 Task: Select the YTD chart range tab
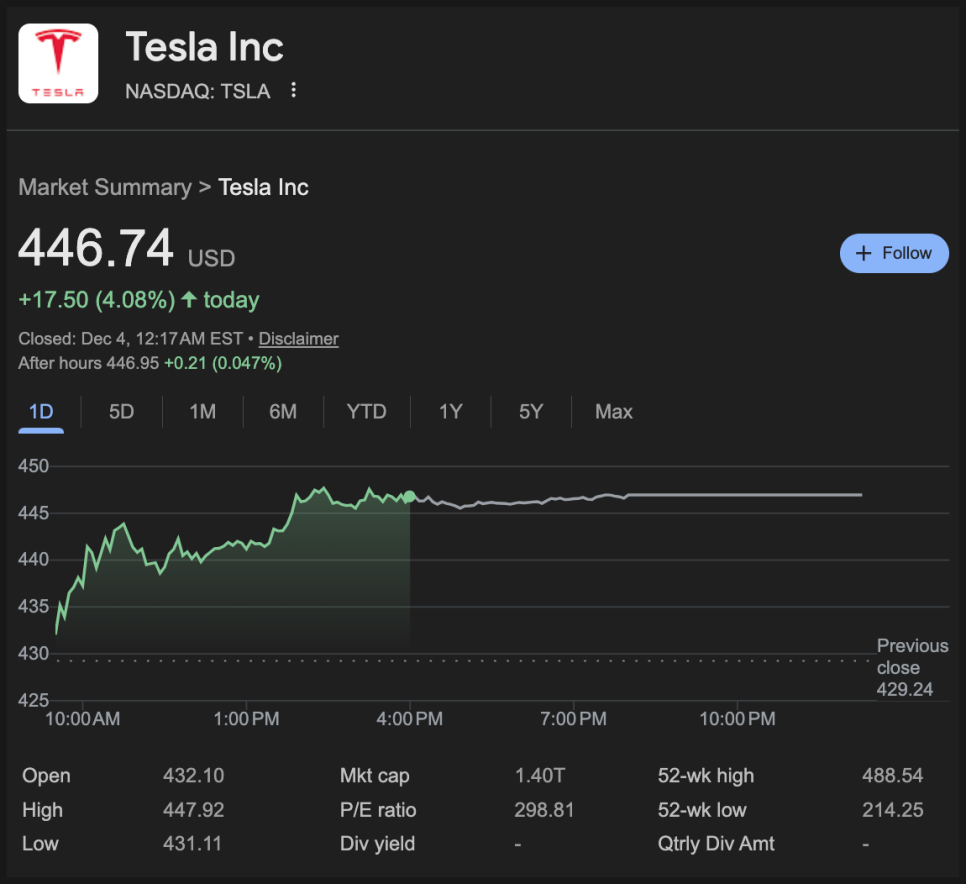click(x=366, y=412)
